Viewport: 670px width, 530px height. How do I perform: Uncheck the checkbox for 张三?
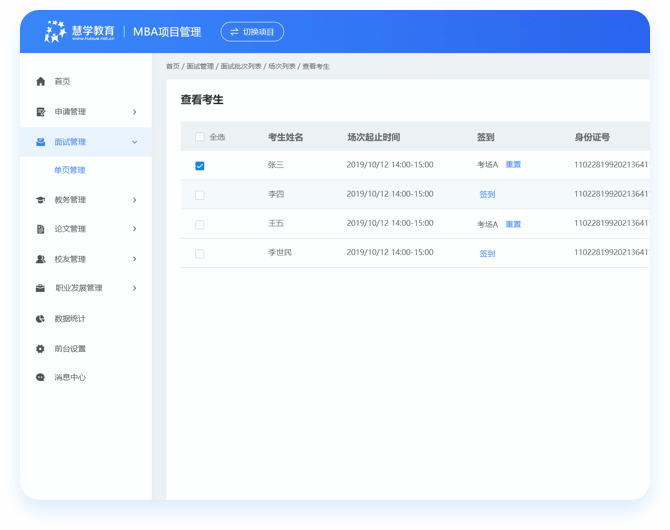click(x=200, y=165)
